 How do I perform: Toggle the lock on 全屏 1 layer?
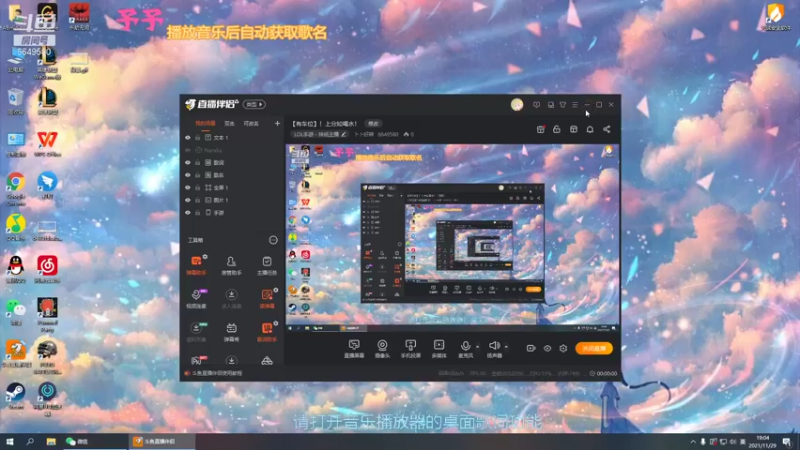coord(198,188)
